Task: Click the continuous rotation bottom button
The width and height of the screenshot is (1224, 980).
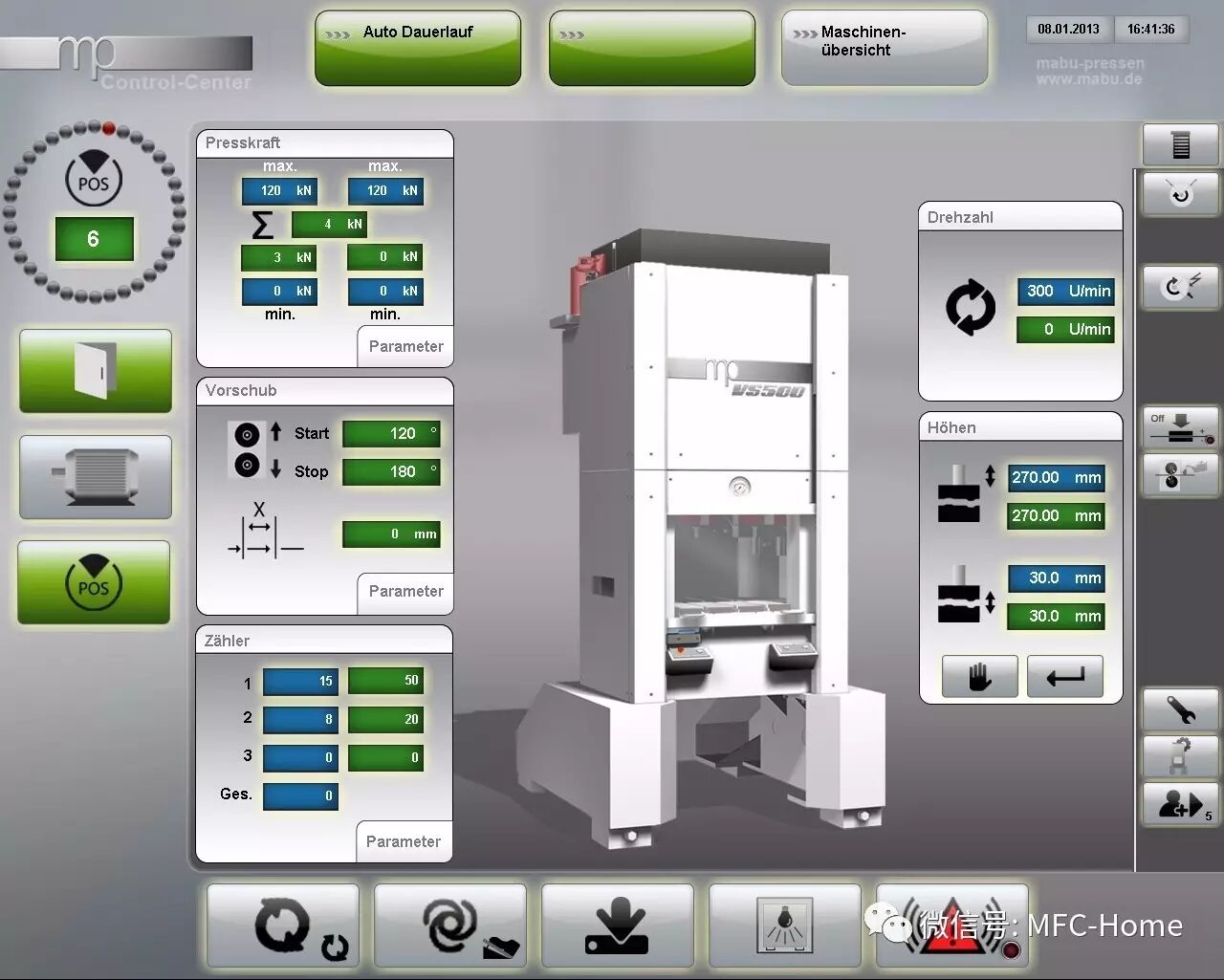Action: 283,926
